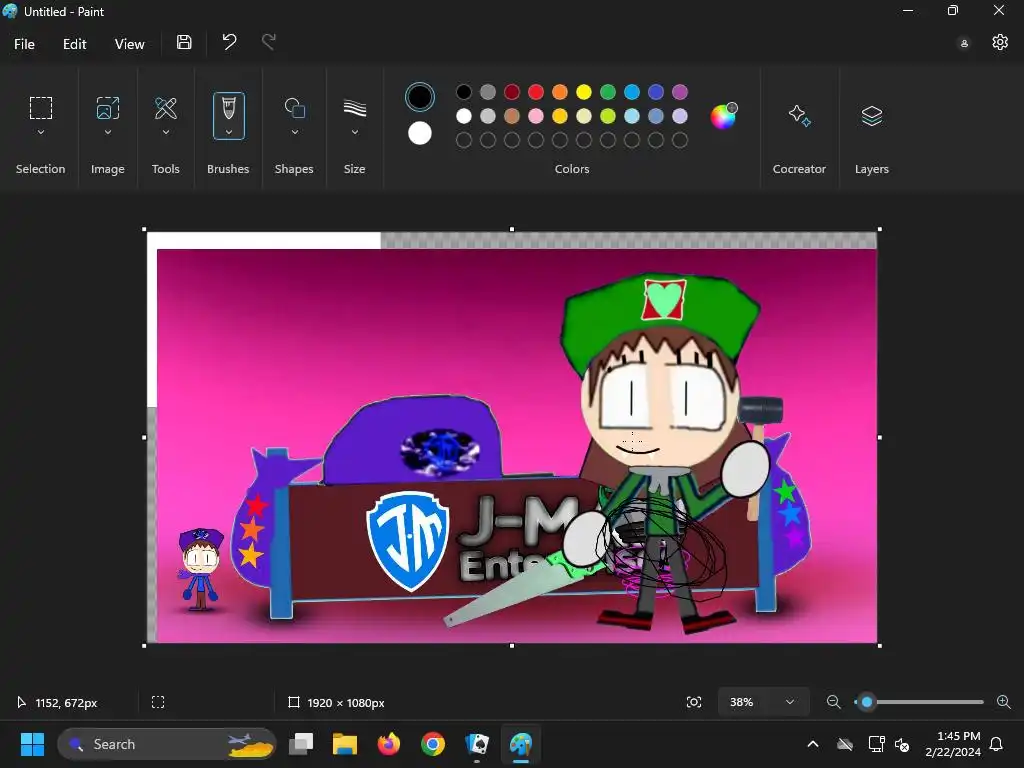This screenshot has width=1024, height=768.
Task: Click the canvas size icon in status bar
Action: point(294,702)
